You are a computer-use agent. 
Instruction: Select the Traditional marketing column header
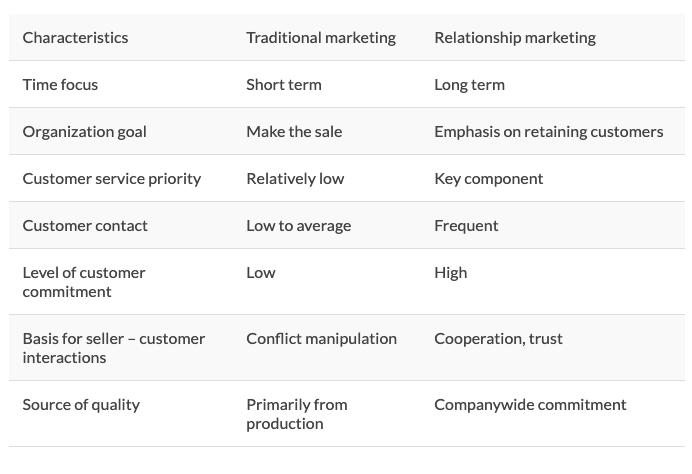[x=321, y=38]
